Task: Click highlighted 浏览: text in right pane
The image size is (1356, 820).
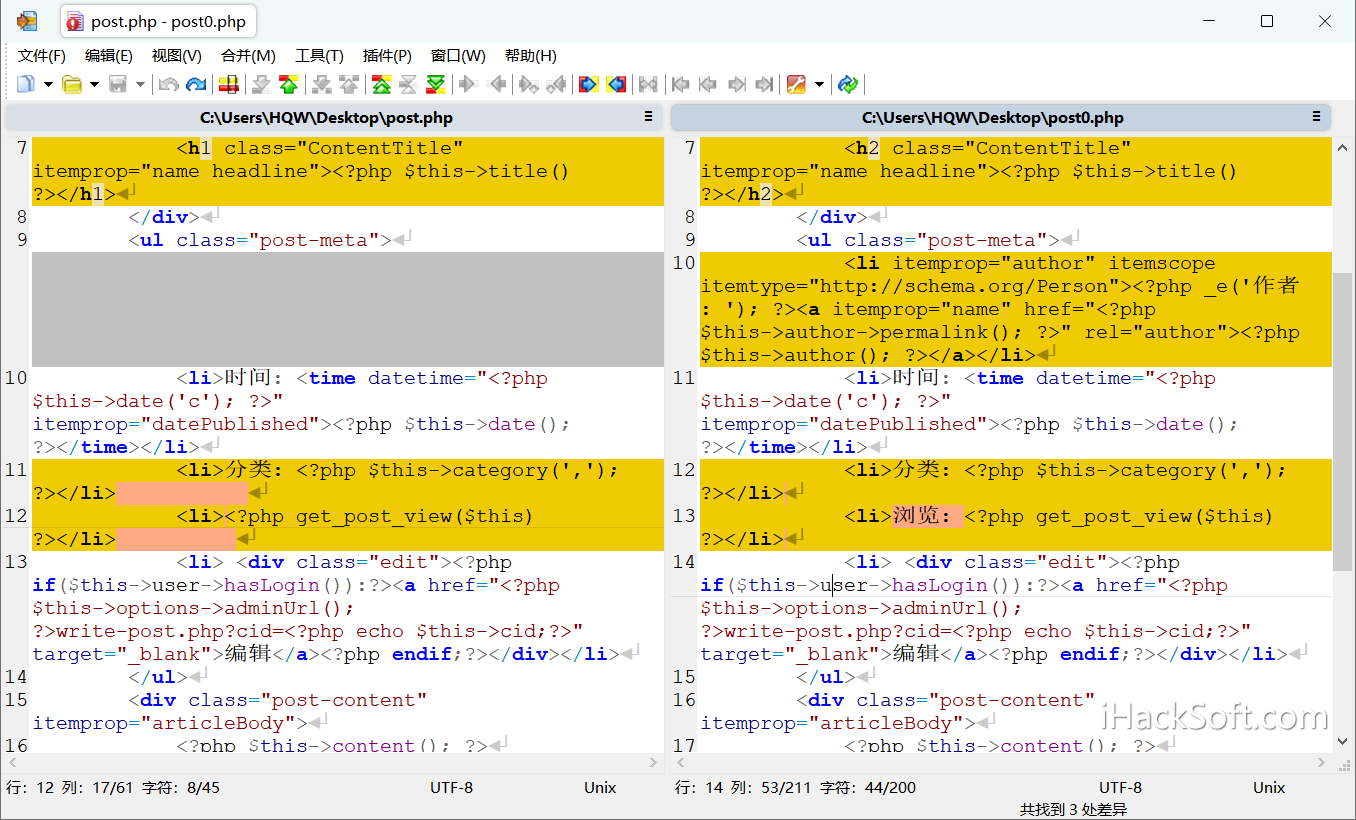Action: click(927, 516)
